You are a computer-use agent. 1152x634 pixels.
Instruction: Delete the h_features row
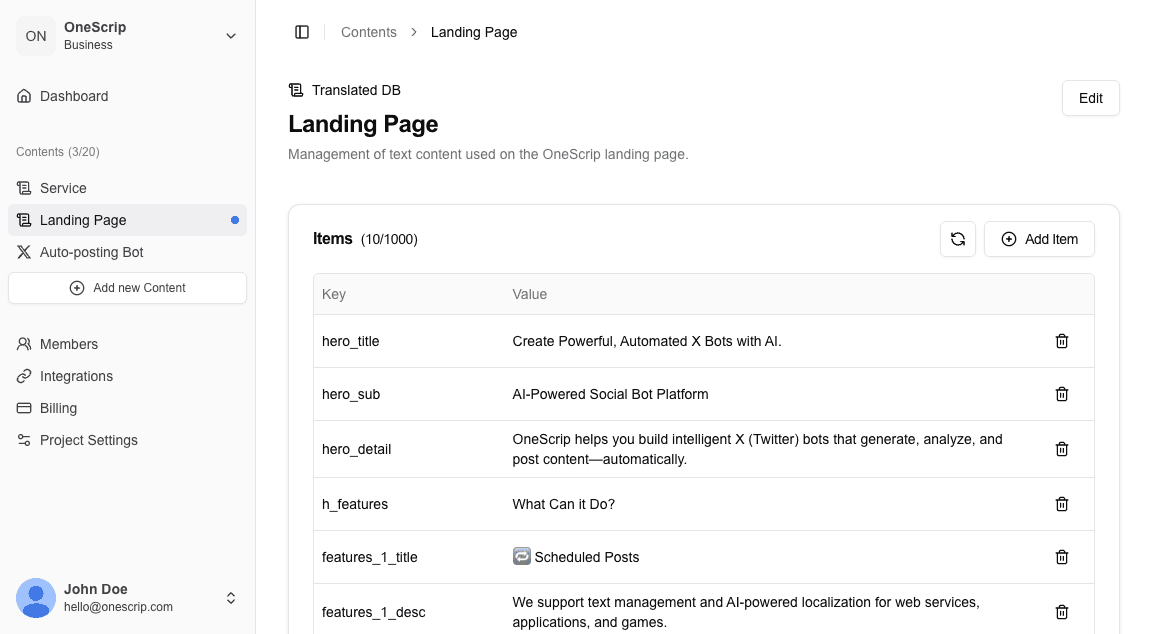tap(1062, 504)
